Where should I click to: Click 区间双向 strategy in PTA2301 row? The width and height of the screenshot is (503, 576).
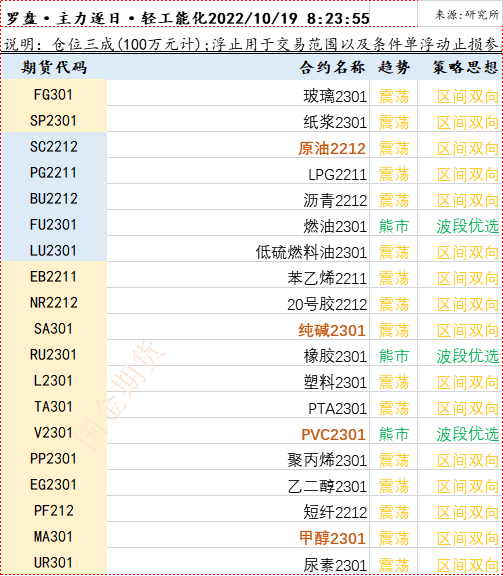(468, 408)
